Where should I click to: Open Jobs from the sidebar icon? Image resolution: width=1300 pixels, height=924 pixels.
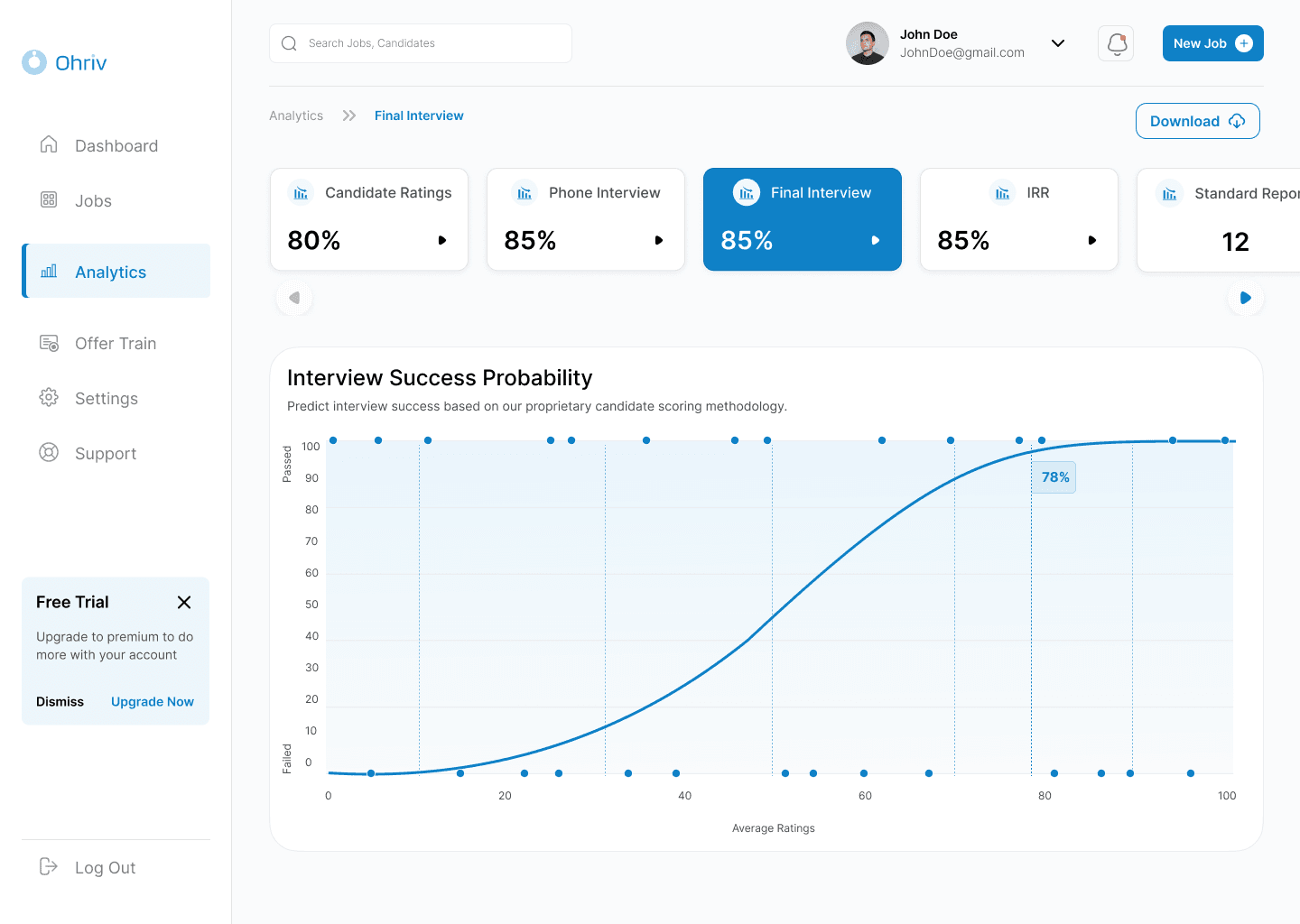(49, 200)
